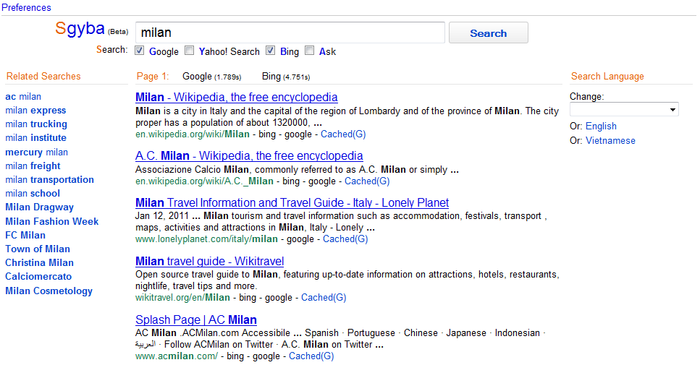Focus the search box containing milan
The height and width of the screenshot is (365, 700).
[290, 33]
